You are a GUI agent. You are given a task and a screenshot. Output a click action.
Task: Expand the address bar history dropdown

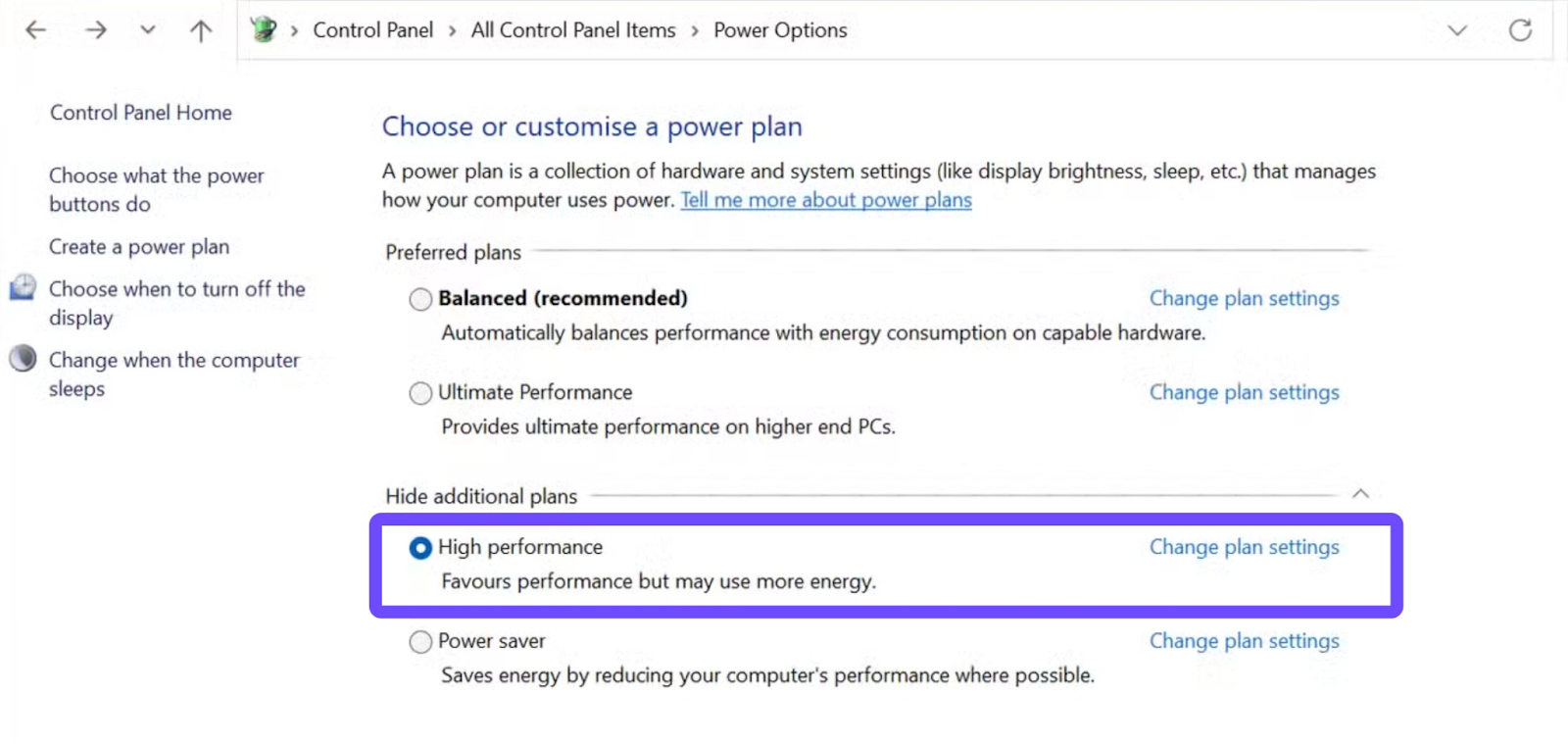tap(1457, 30)
